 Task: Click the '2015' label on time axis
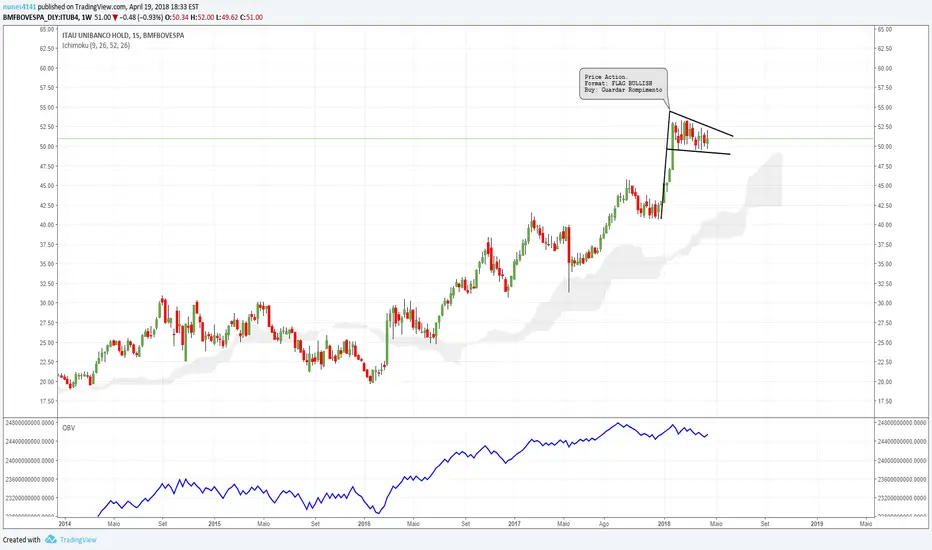pos(215,524)
